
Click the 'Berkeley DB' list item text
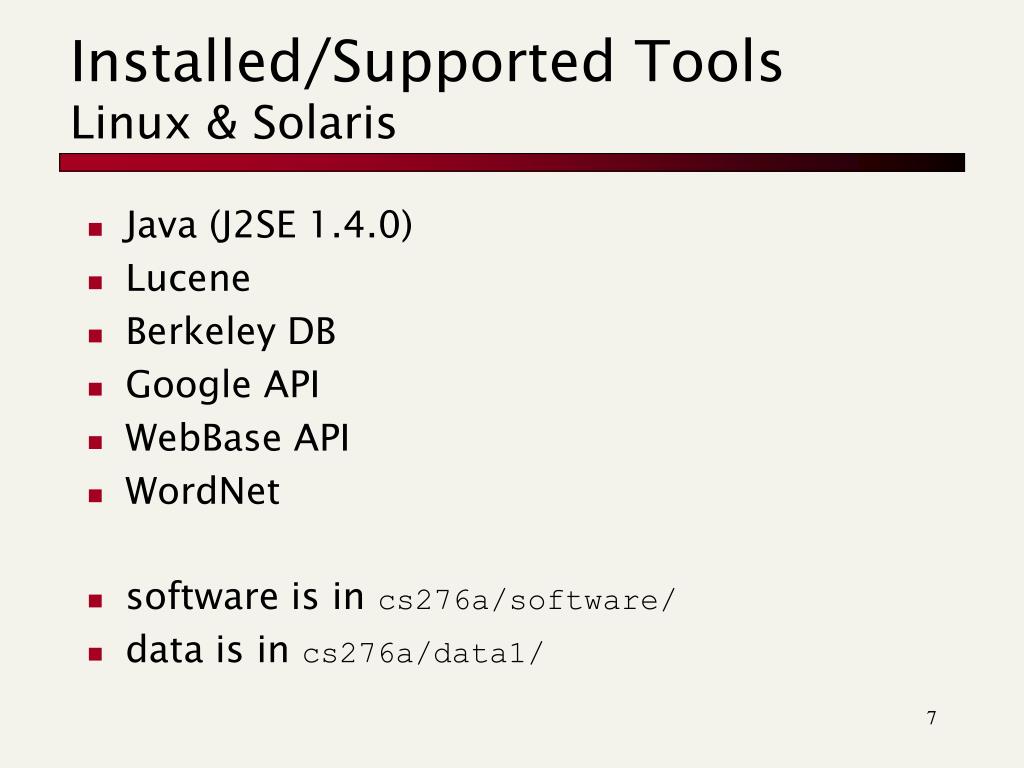tap(231, 332)
